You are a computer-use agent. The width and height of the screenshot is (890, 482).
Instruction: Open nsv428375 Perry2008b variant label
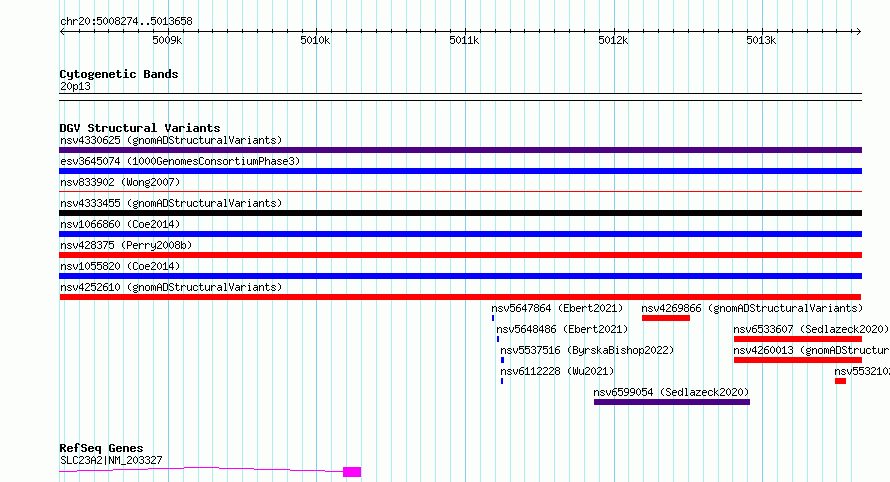(x=126, y=245)
